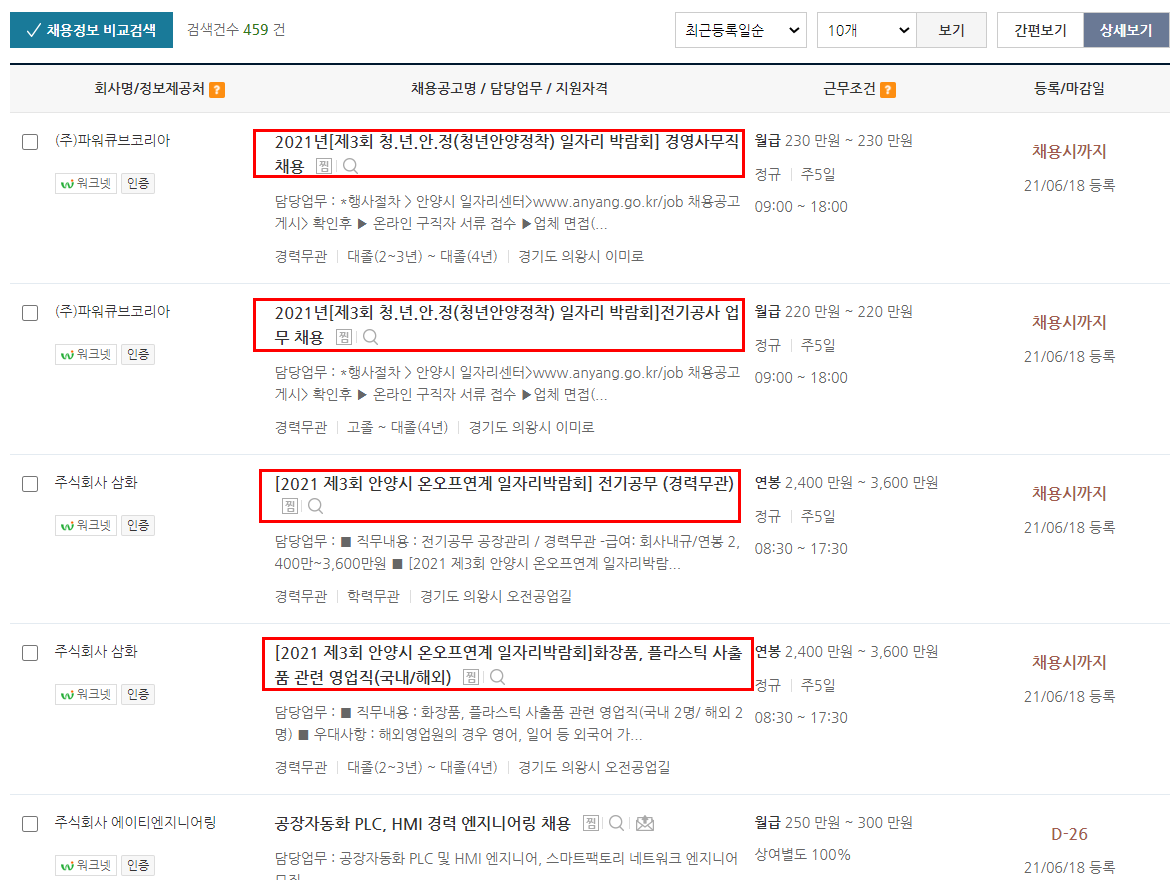Click the 채용정보 비교검색 button

click(92, 30)
